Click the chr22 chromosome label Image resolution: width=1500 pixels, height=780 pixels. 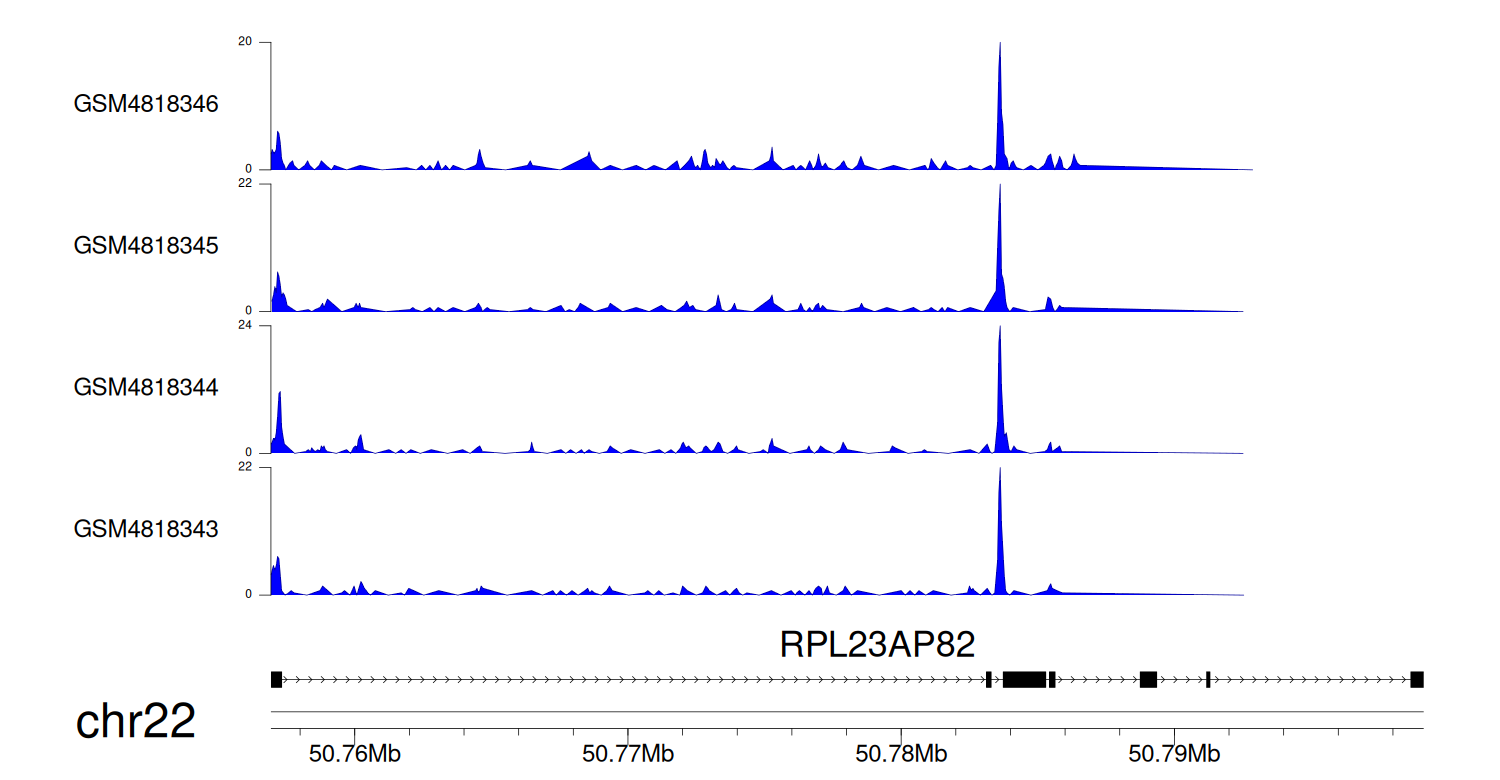[135, 722]
